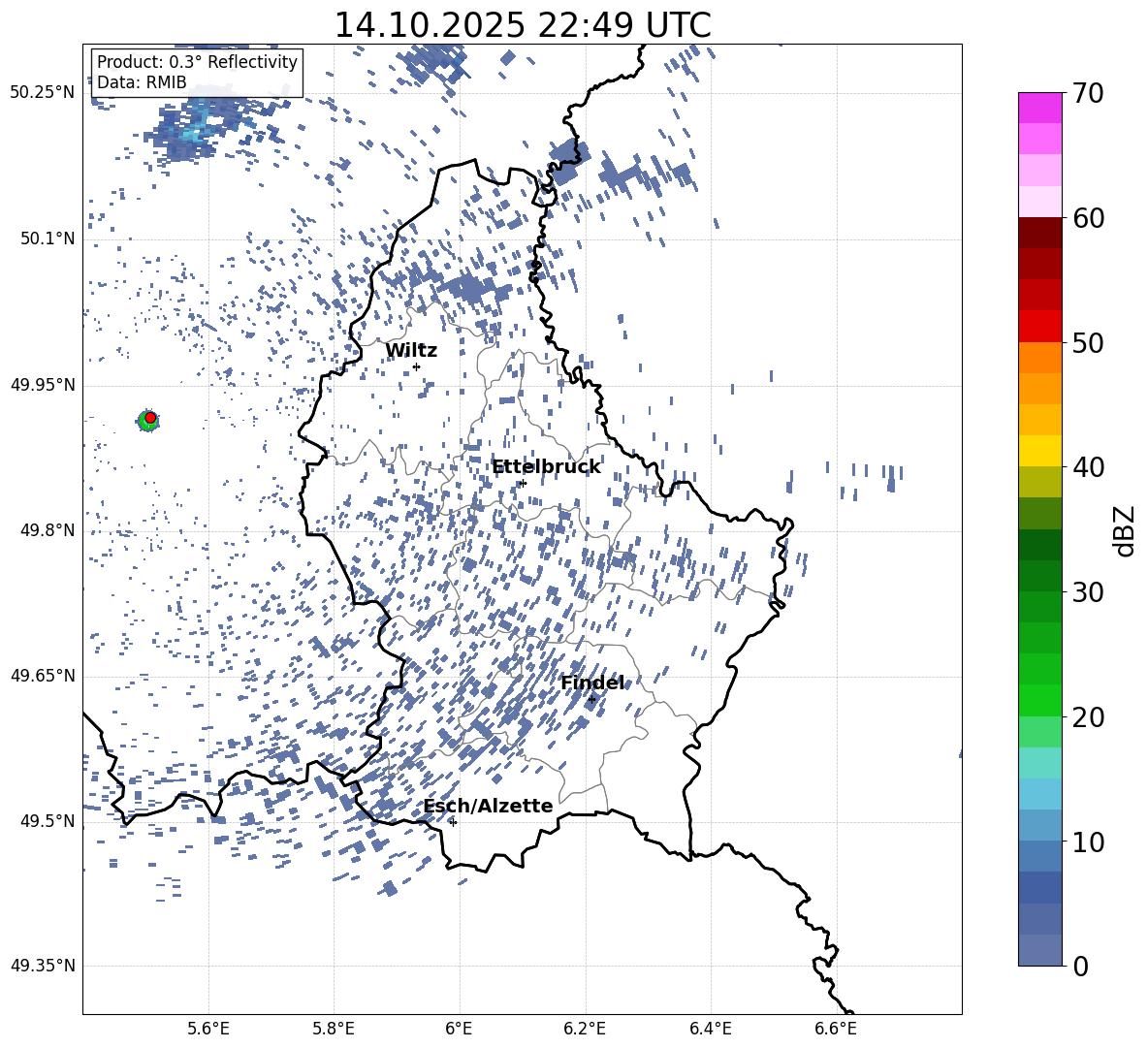Click the 49.5°N latitude label
Viewport: 1148px width, 1048px height.
(x=48, y=821)
